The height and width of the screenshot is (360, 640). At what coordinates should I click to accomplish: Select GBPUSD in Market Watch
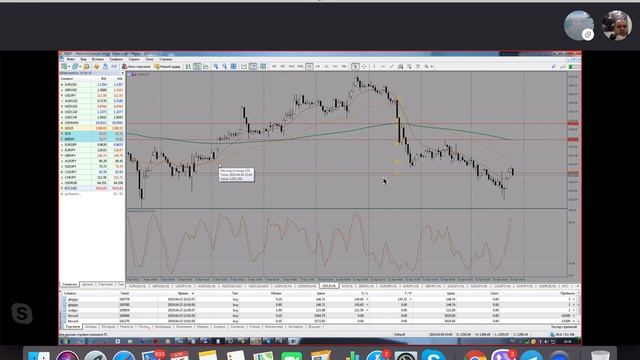[92, 90]
